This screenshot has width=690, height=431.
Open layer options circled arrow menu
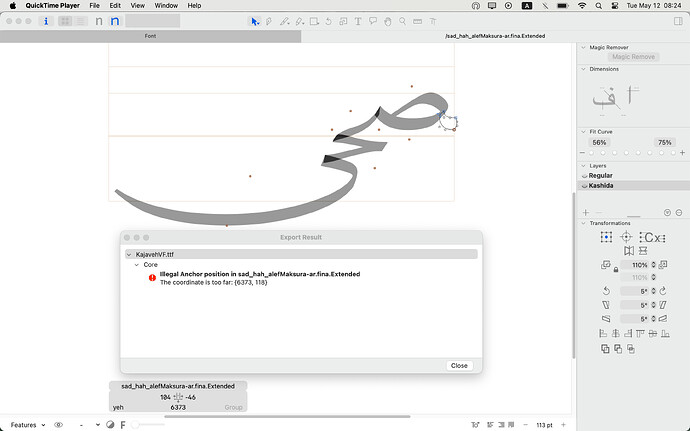point(667,213)
